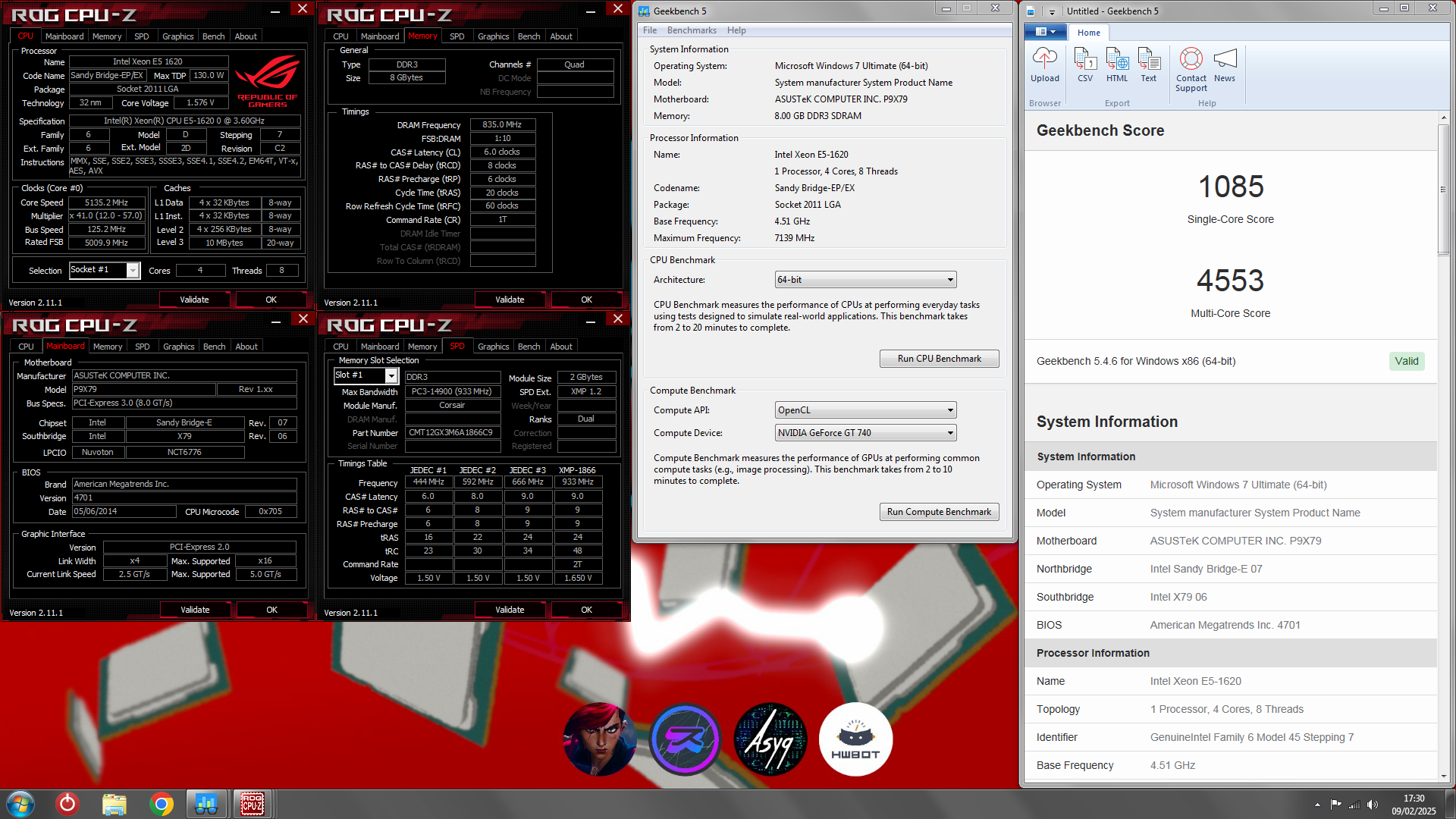Click the Core Speed 5135.2 MHz field
The height and width of the screenshot is (819, 1456).
[x=106, y=202]
